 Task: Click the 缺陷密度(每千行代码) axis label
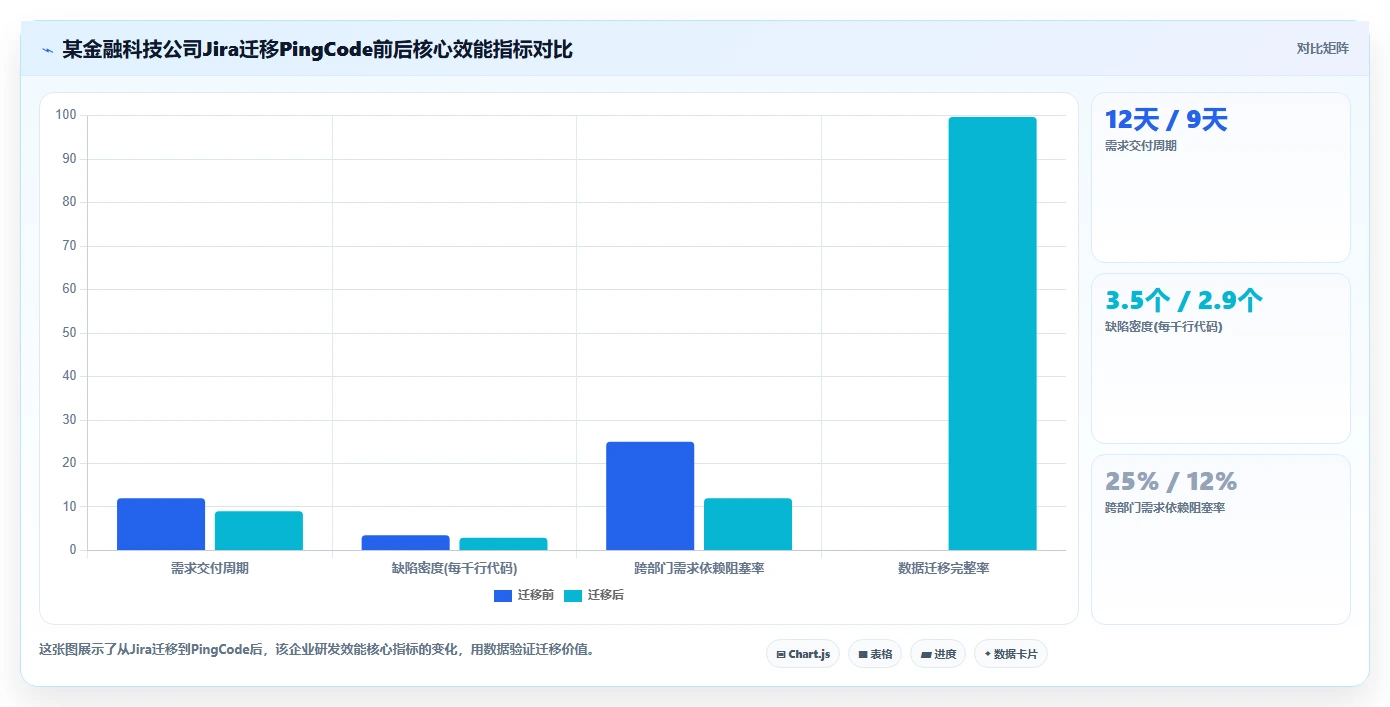tap(455, 569)
